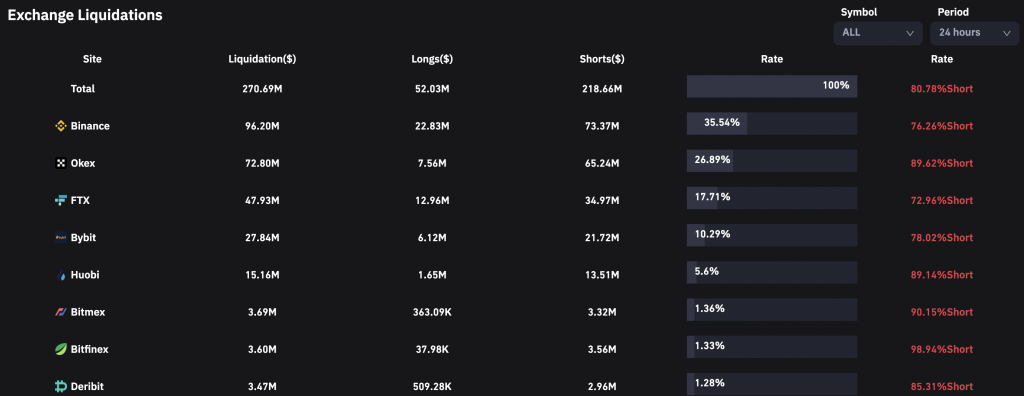Viewport: 1024px width, 396px height.
Task: Click the Binance exchange logo icon
Action: (61, 126)
